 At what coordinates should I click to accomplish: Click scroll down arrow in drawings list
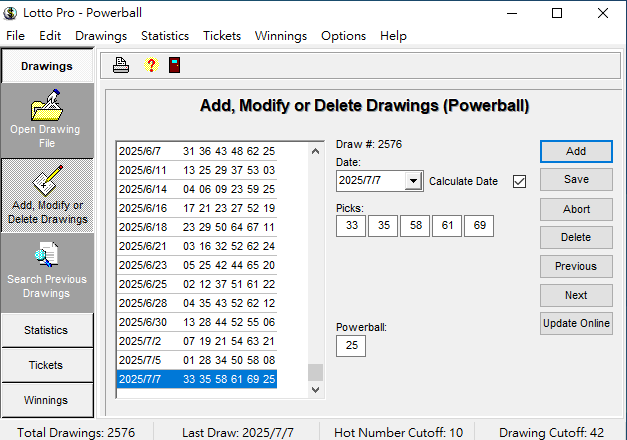[315, 390]
